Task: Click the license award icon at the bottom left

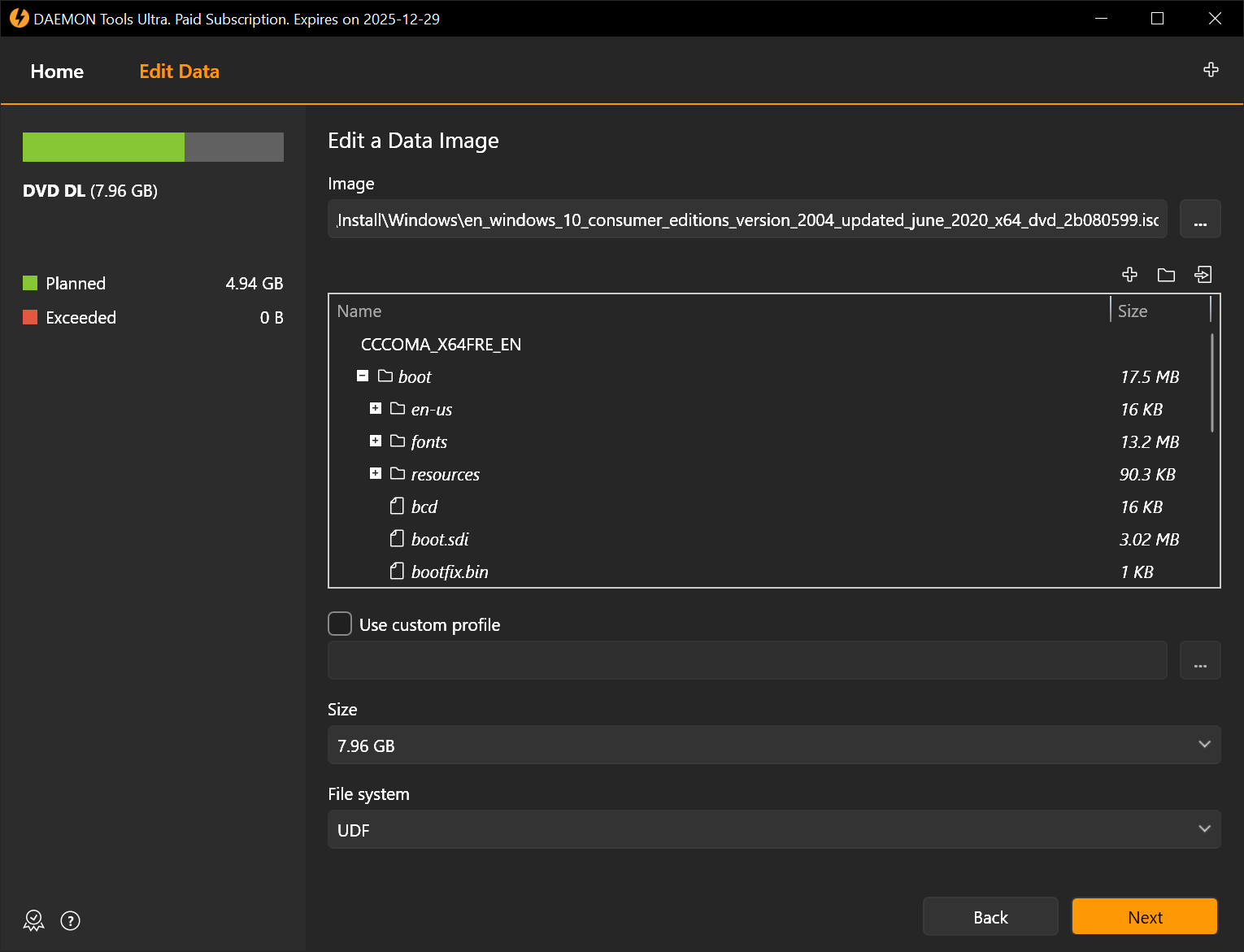Action: (x=33, y=920)
